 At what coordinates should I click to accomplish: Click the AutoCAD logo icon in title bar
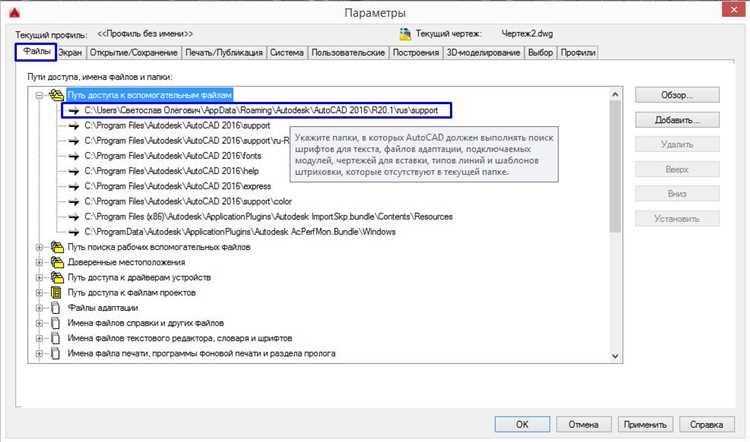click(15, 12)
